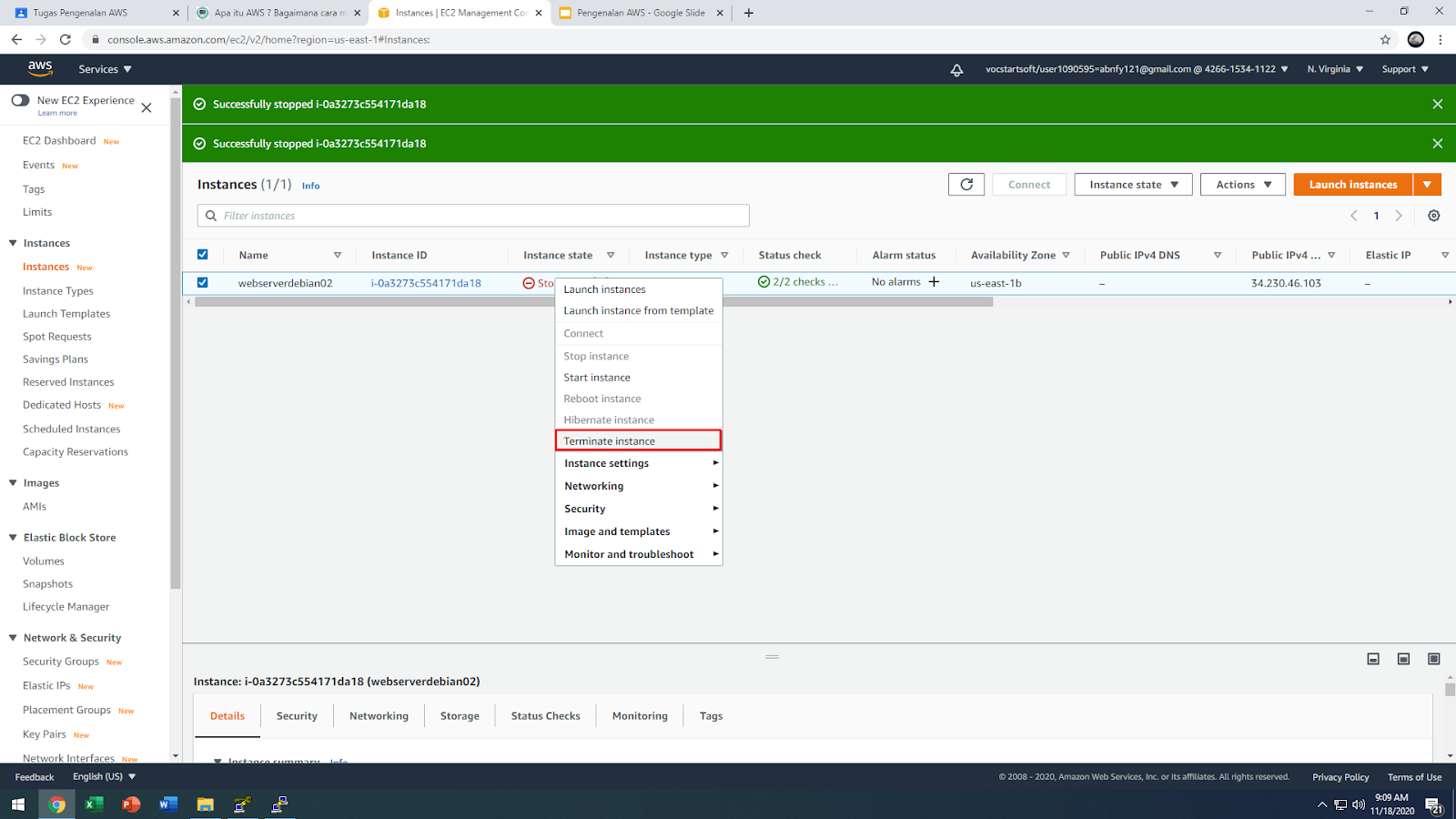Collapse the Elastic Block Store section
Image resolution: width=1456 pixels, height=819 pixels.
coord(13,538)
